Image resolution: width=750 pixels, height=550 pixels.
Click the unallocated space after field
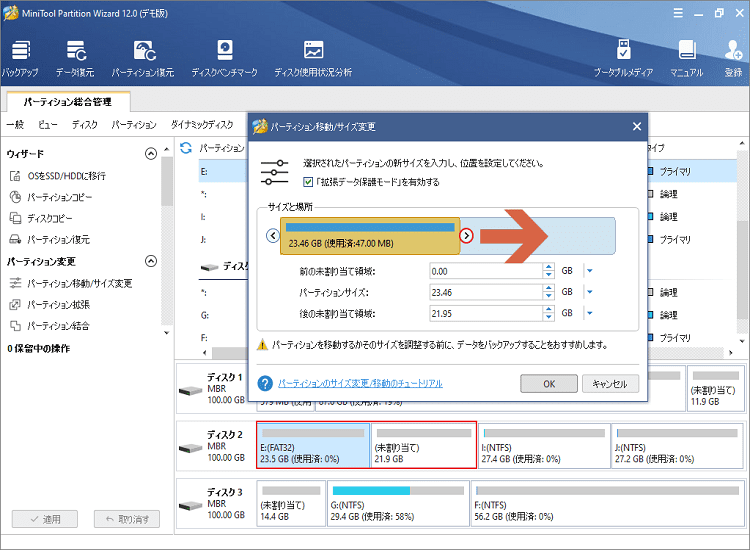click(485, 313)
